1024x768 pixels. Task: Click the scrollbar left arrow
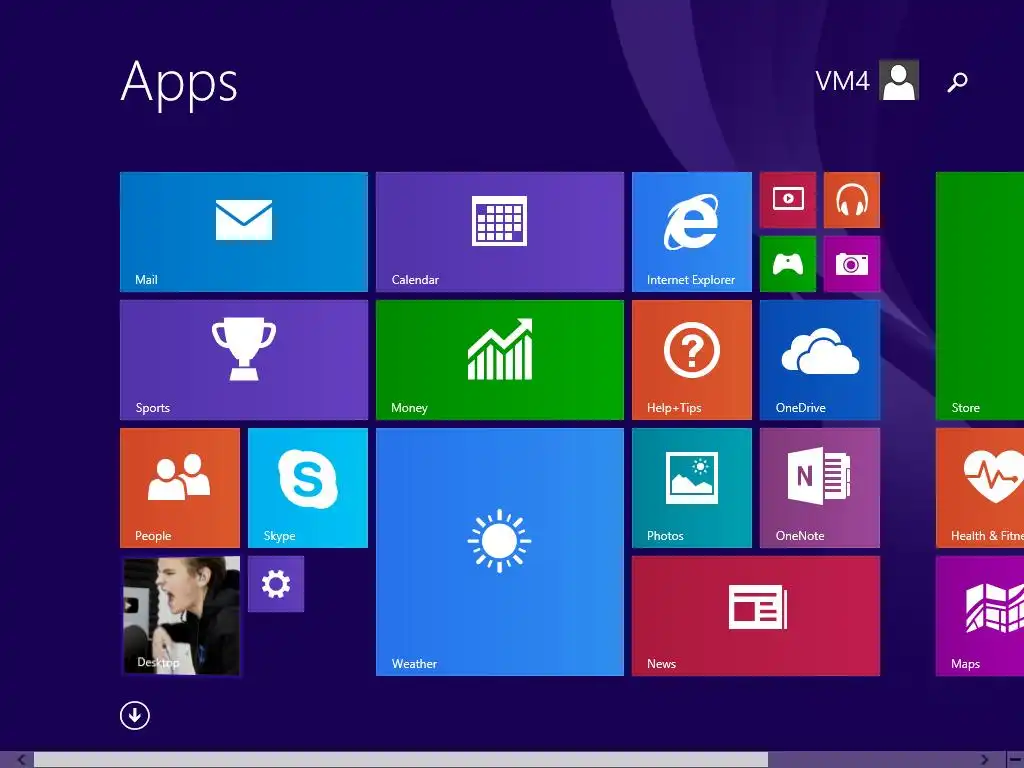click(x=21, y=760)
